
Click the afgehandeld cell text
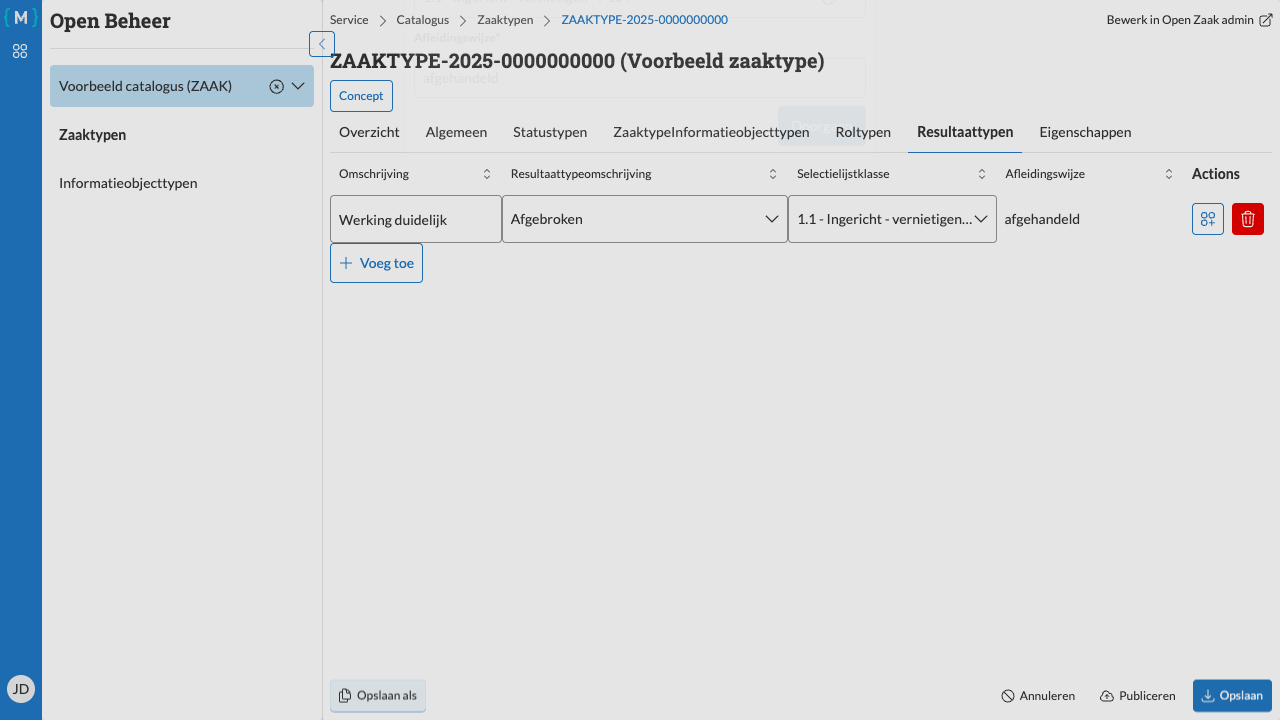click(x=1042, y=219)
